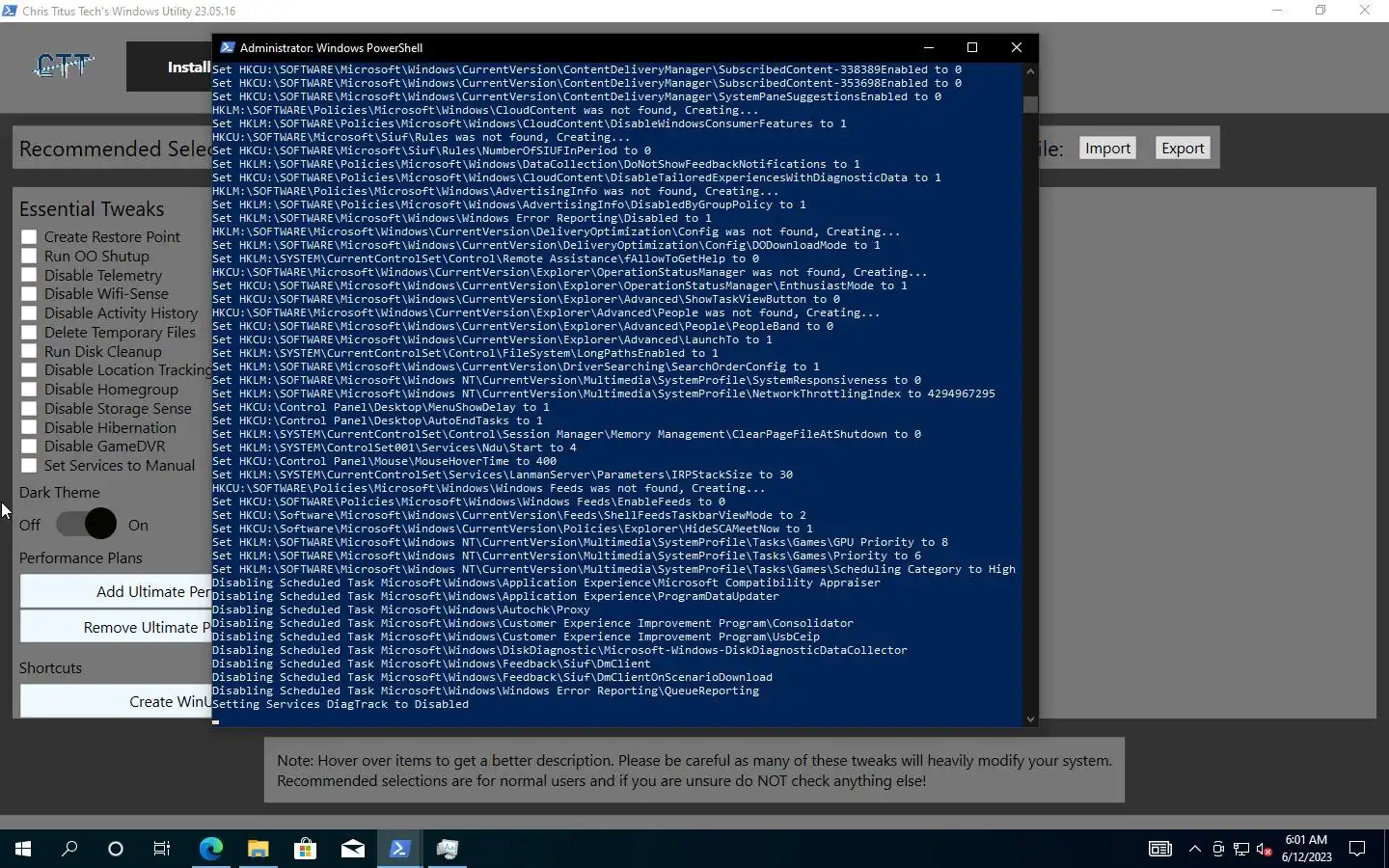Open Microsoft Store from the taskbar
1389x868 pixels.
pyautogui.click(x=305, y=849)
